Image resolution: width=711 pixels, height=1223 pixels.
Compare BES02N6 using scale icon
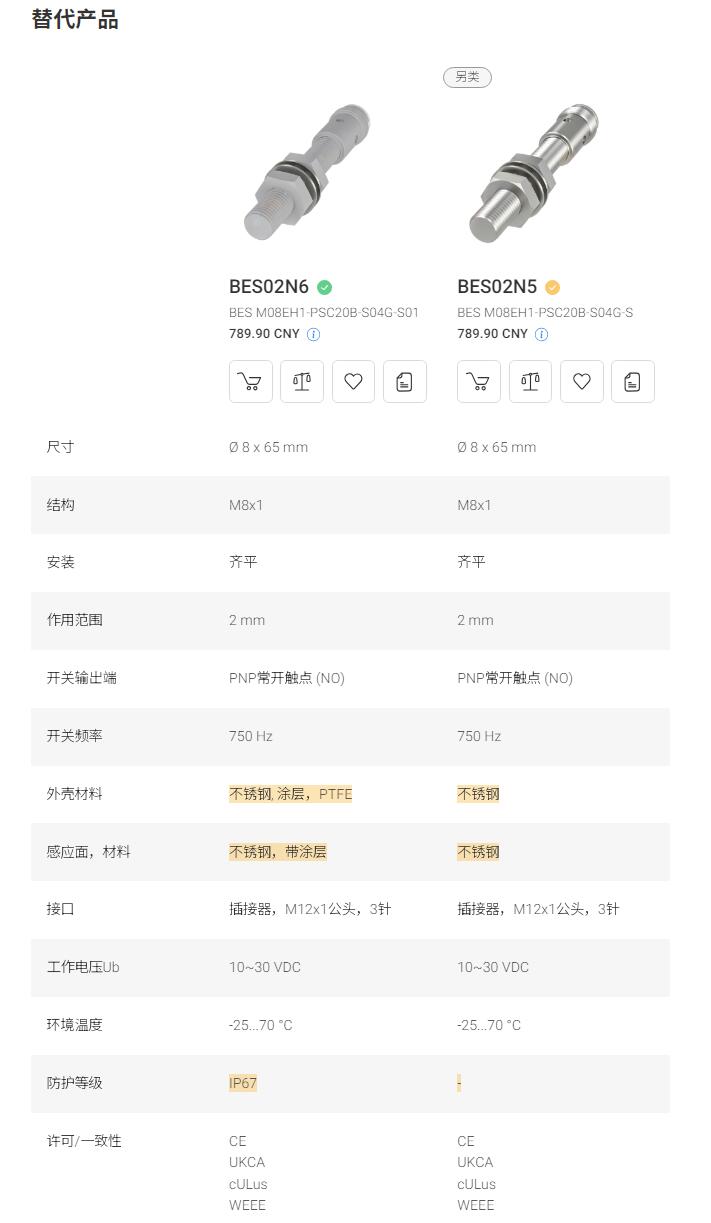[x=302, y=382]
